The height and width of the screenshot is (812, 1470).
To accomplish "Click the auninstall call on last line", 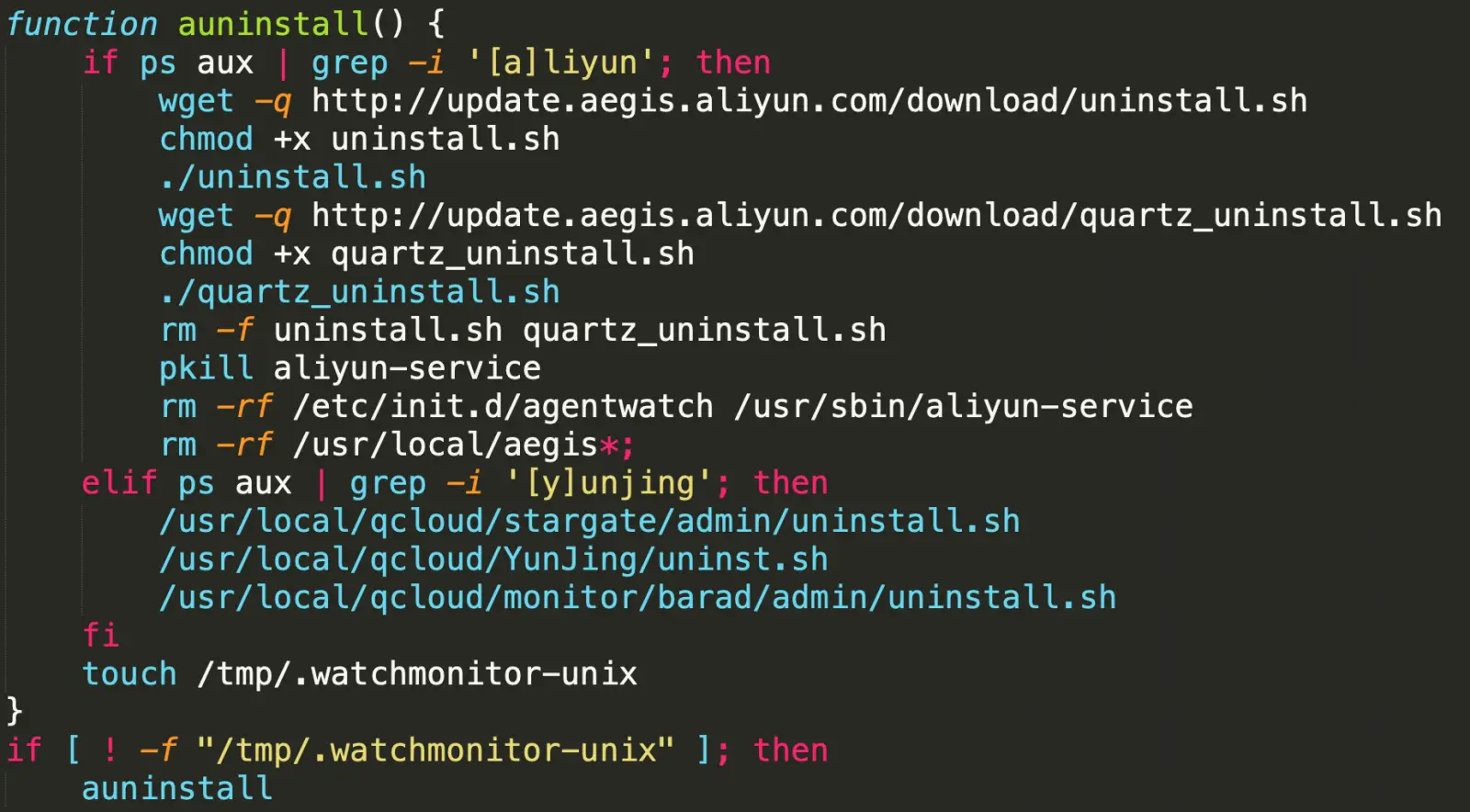I will (177, 788).
